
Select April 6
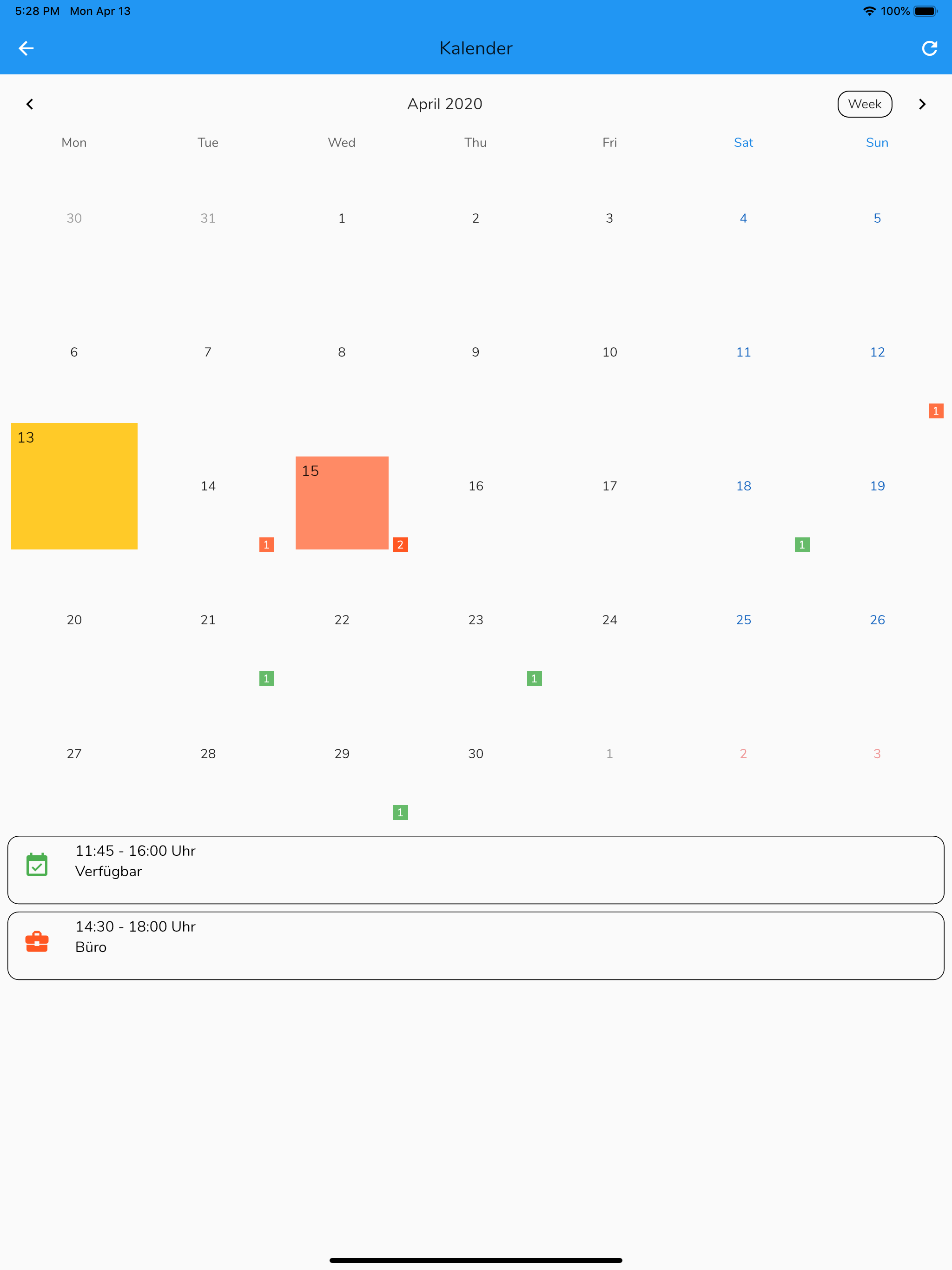[x=74, y=352]
